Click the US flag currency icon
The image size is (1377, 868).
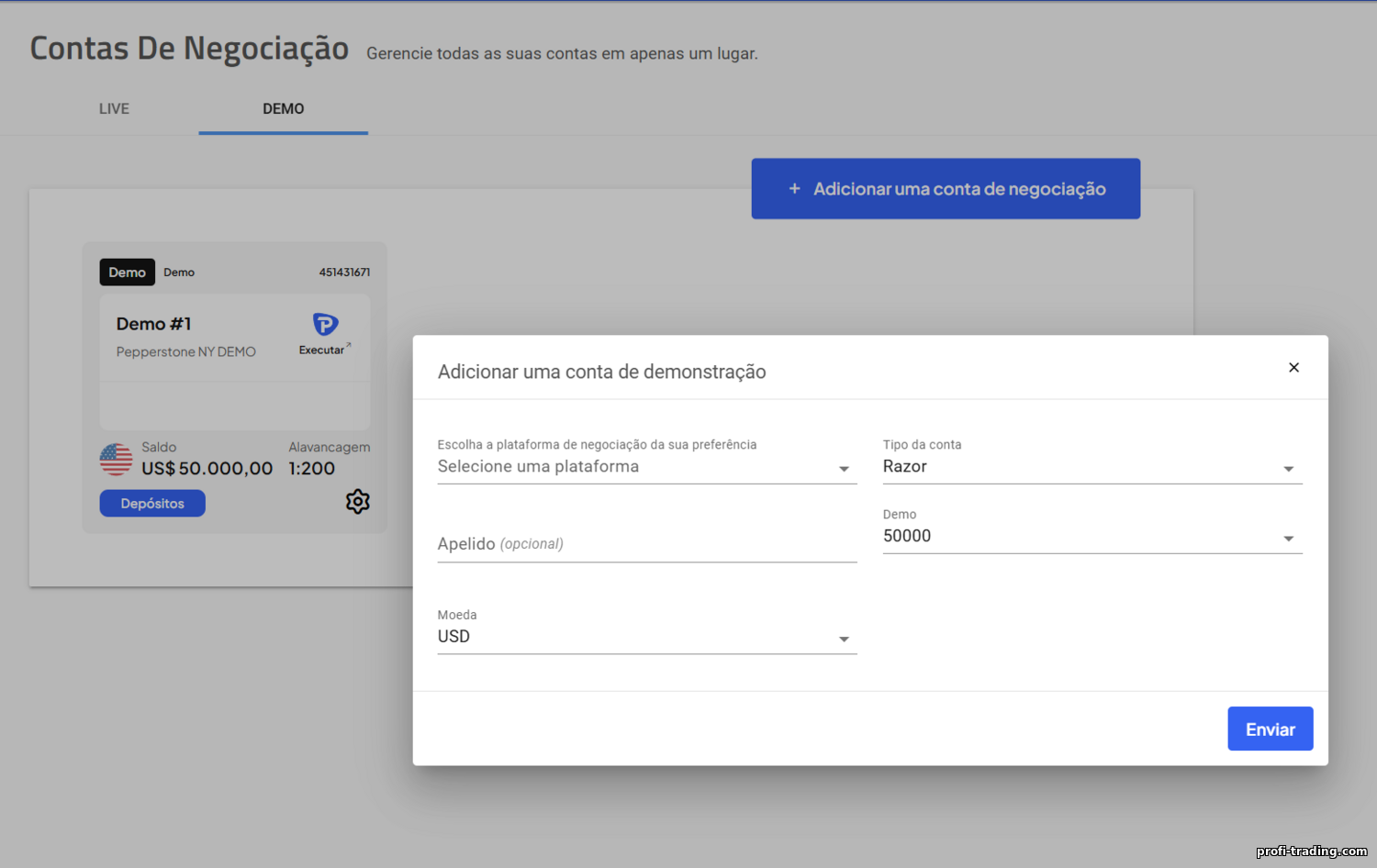[116, 459]
